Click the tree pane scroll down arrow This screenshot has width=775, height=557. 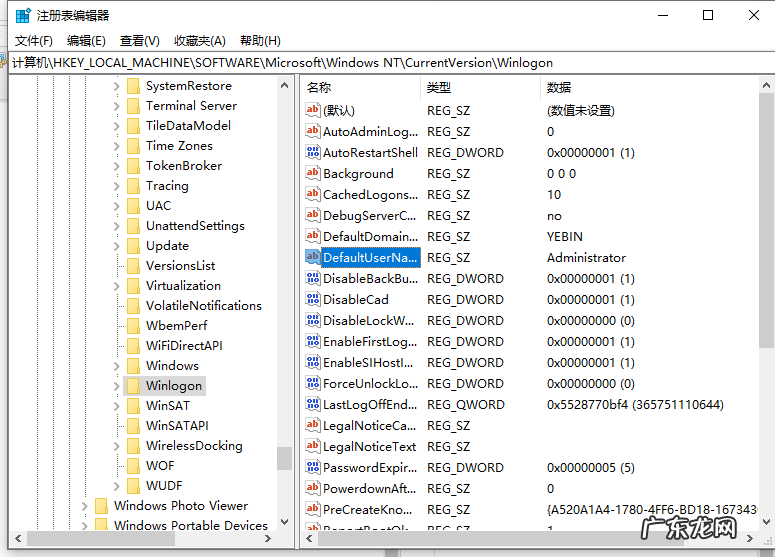284,522
